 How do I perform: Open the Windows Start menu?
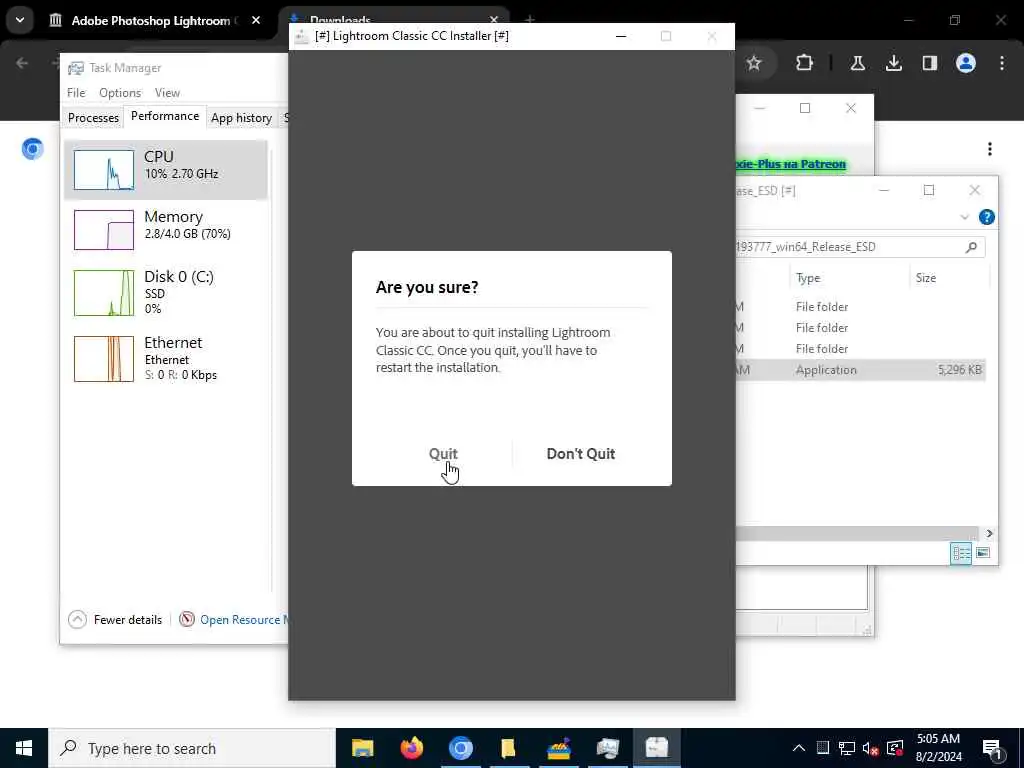click(x=24, y=748)
